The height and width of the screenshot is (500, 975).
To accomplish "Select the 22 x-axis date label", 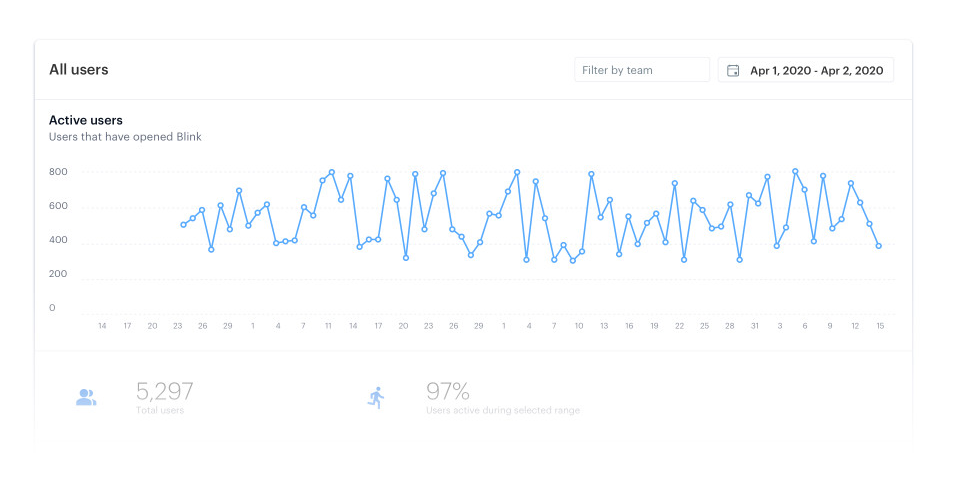I will (679, 326).
